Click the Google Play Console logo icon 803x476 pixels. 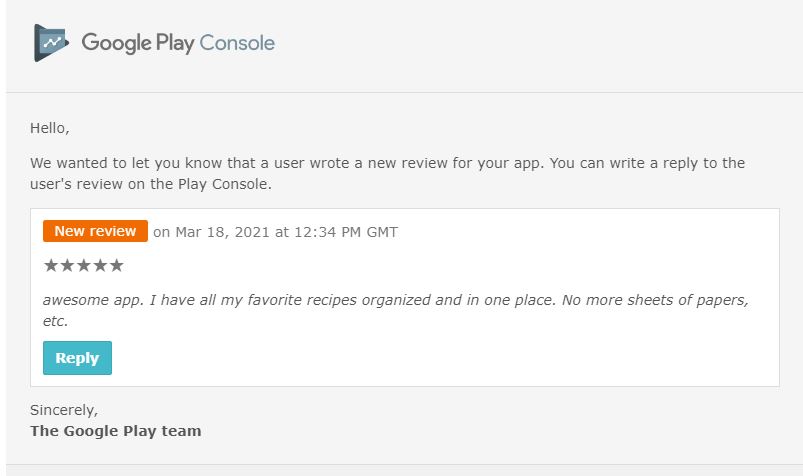pos(51,43)
